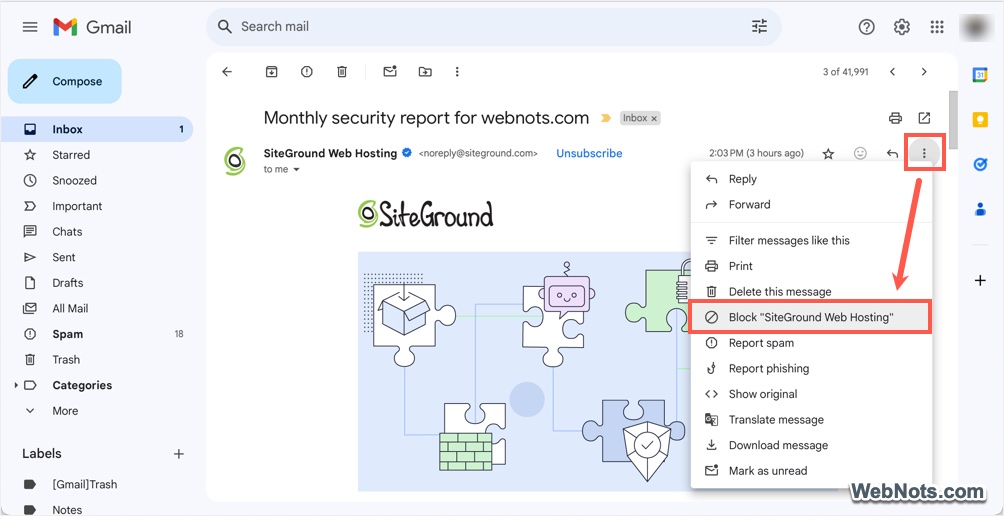Choose Mark as unread menu item
This screenshot has width=1004, height=516.
pos(811,471)
